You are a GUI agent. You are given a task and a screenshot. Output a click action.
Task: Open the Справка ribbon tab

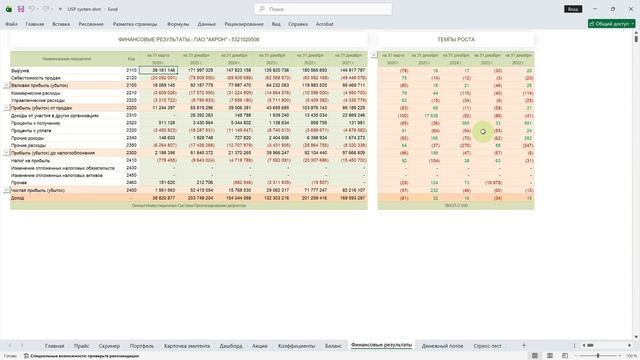pos(298,24)
